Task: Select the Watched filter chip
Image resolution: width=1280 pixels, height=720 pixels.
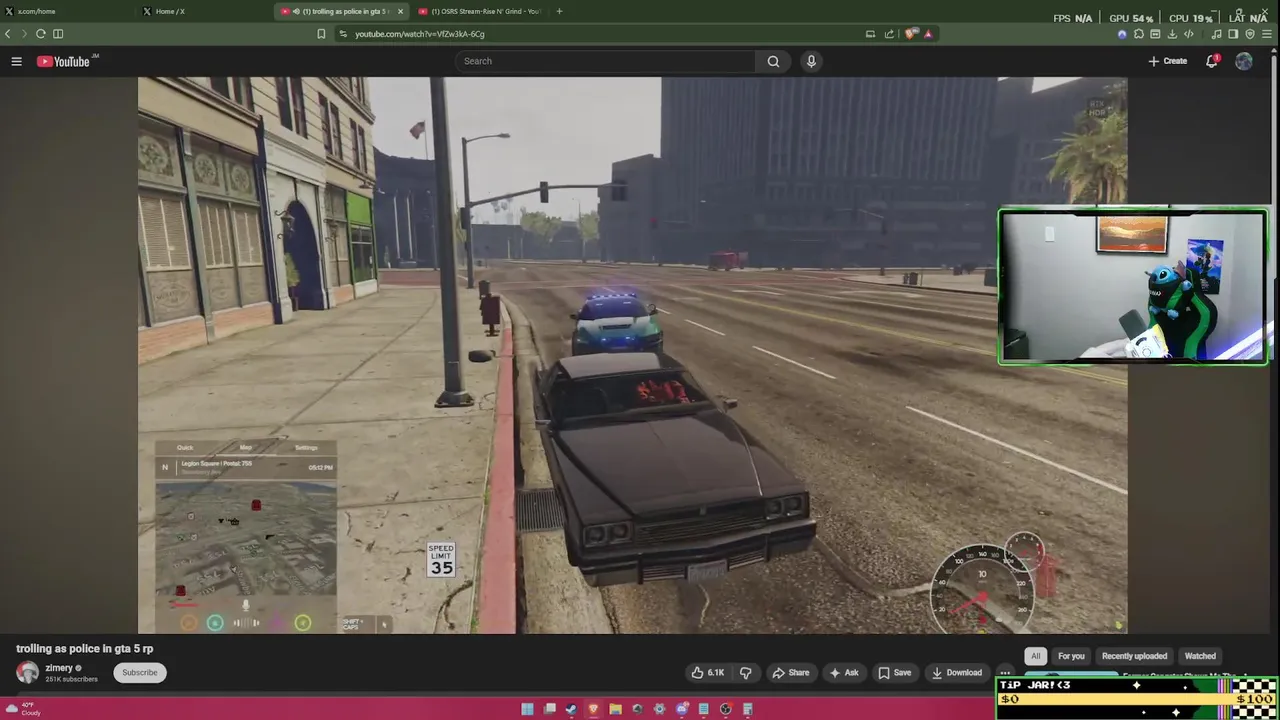Action: [x=1200, y=656]
